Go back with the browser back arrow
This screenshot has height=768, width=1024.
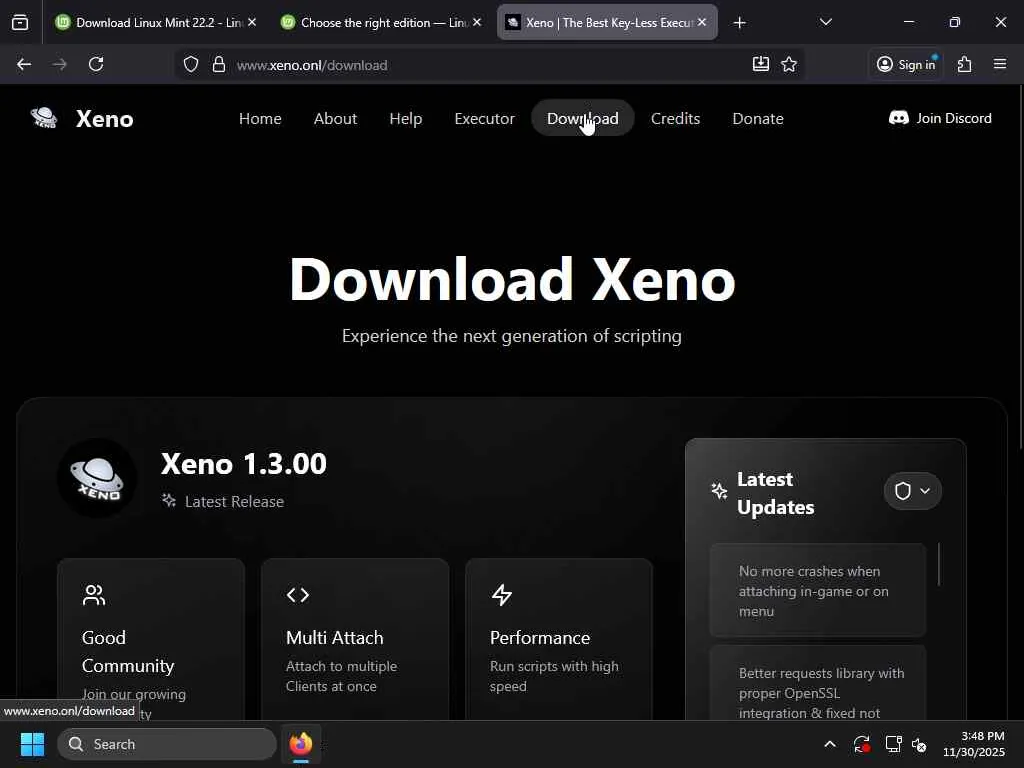[x=24, y=64]
